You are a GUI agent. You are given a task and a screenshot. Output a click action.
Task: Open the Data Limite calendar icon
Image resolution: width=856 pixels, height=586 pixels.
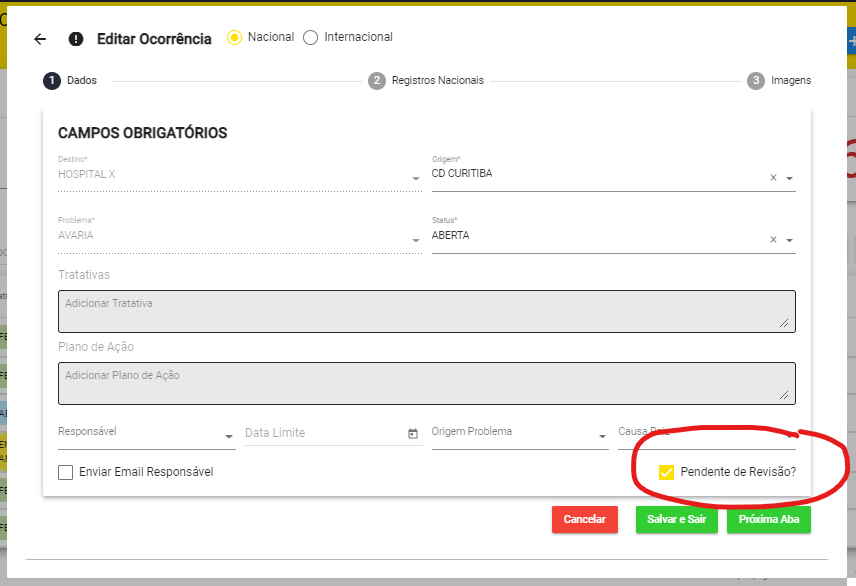point(413,434)
